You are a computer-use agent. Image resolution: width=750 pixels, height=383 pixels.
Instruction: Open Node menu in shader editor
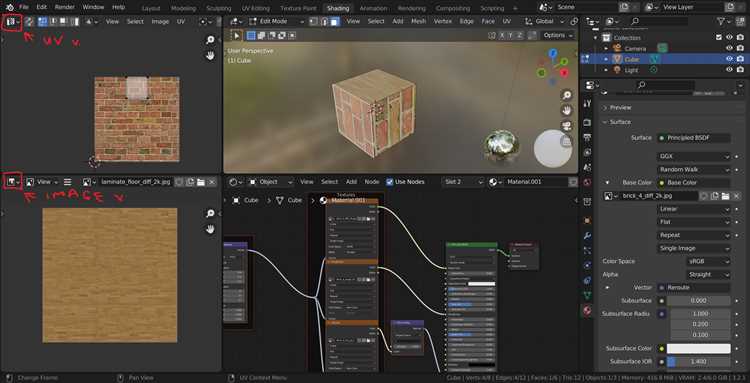(372, 182)
